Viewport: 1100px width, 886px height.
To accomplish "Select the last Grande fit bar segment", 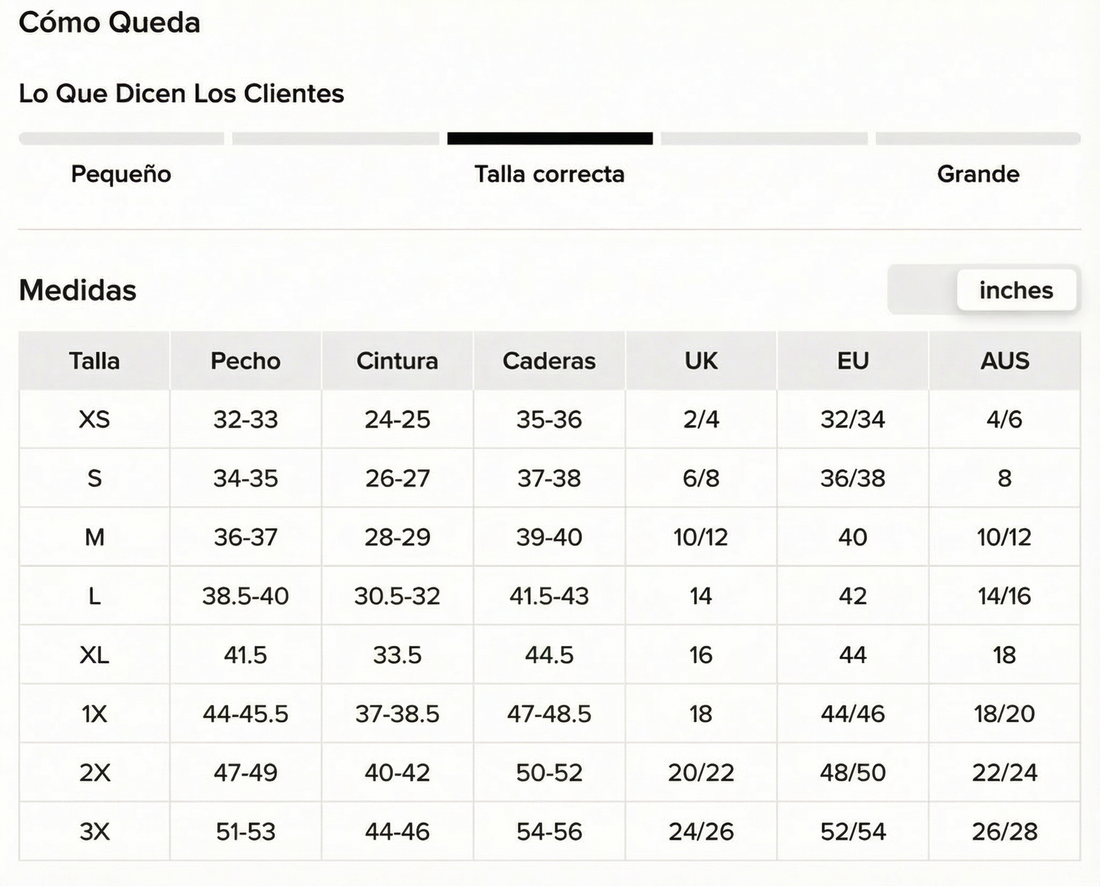I will [x=978, y=138].
